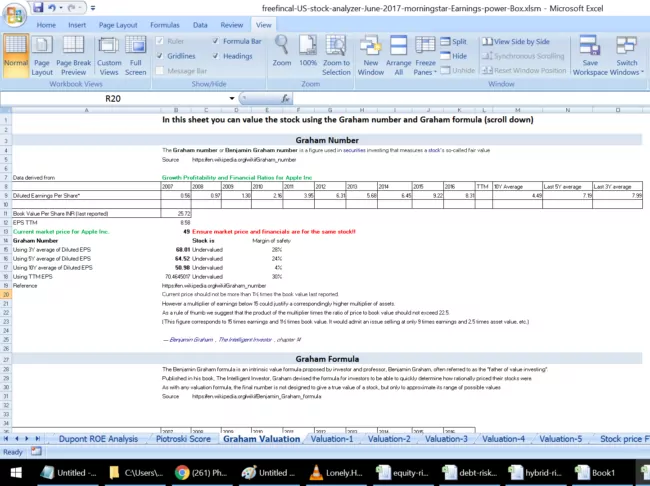Click the Custom Views icon
650x486 pixels.
[109, 54]
